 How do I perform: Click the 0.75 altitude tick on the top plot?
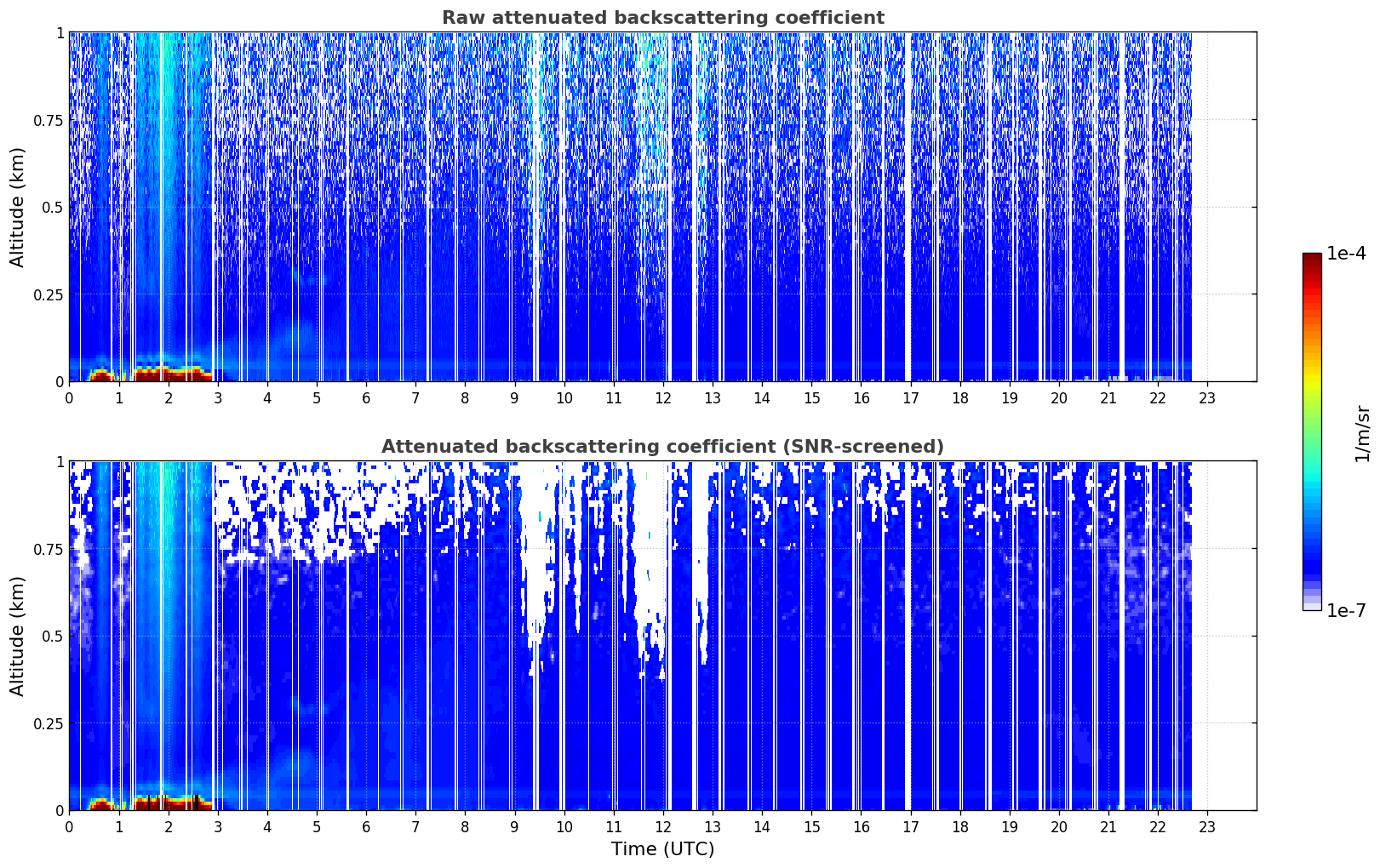(x=49, y=120)
